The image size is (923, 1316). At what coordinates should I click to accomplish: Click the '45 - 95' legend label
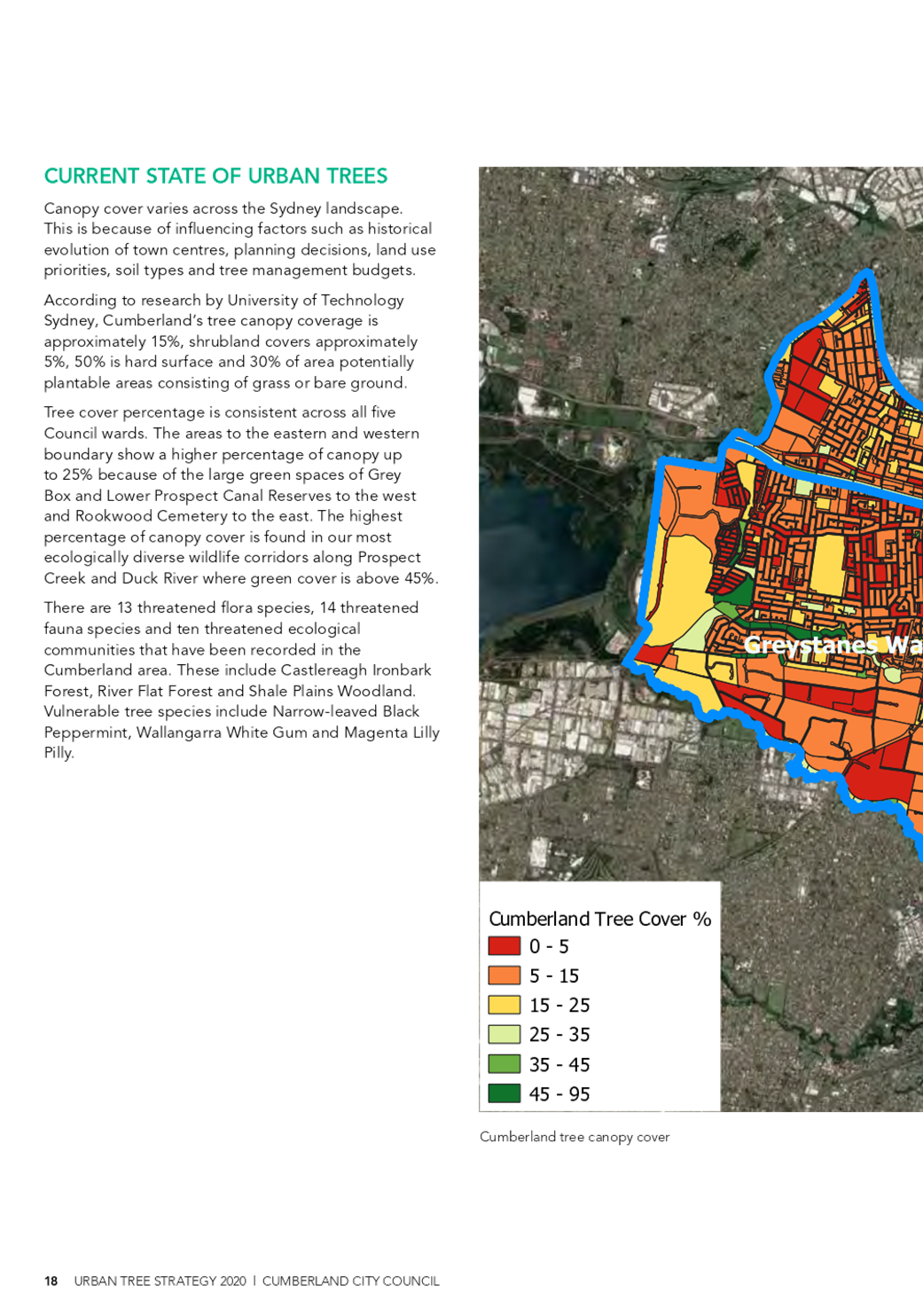[x=559, y=1093]
